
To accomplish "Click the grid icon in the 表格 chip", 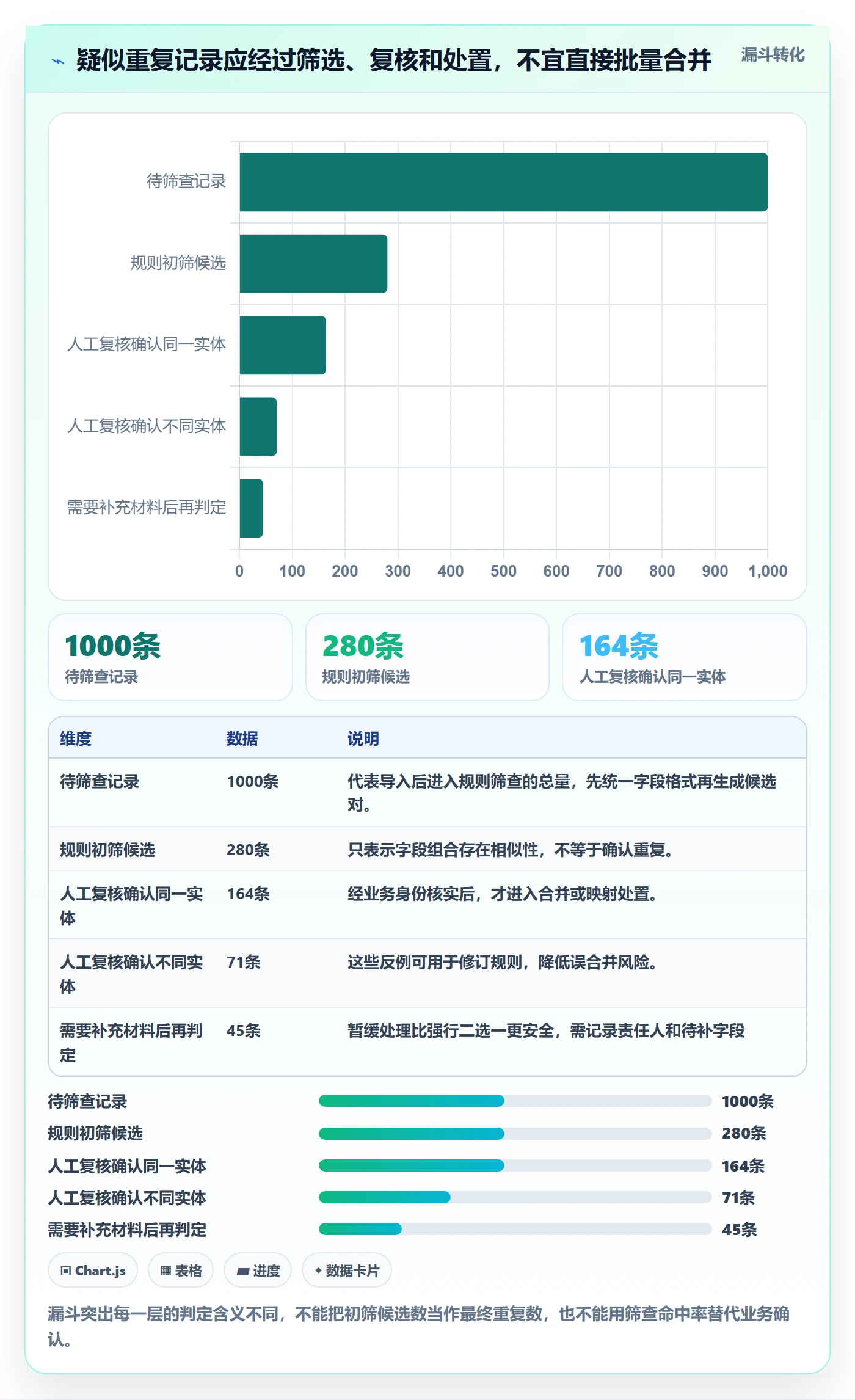I will click(166, 1271).
